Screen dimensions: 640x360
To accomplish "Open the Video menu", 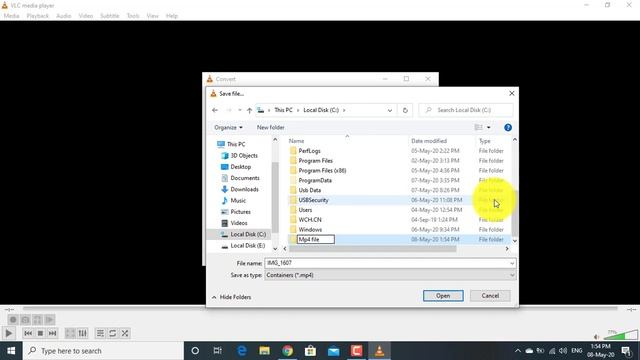I will point(86,16).
